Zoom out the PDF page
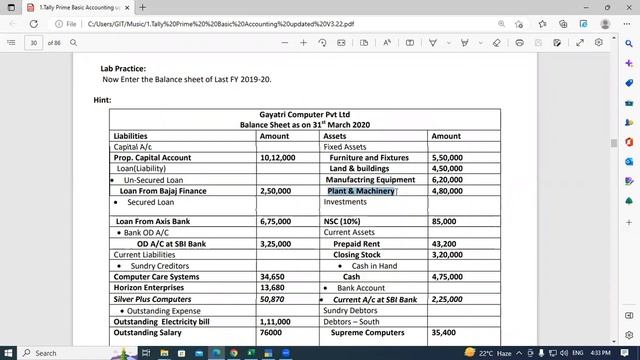The width and height of the screenshot is (640, 360). (x=284, y=42)
